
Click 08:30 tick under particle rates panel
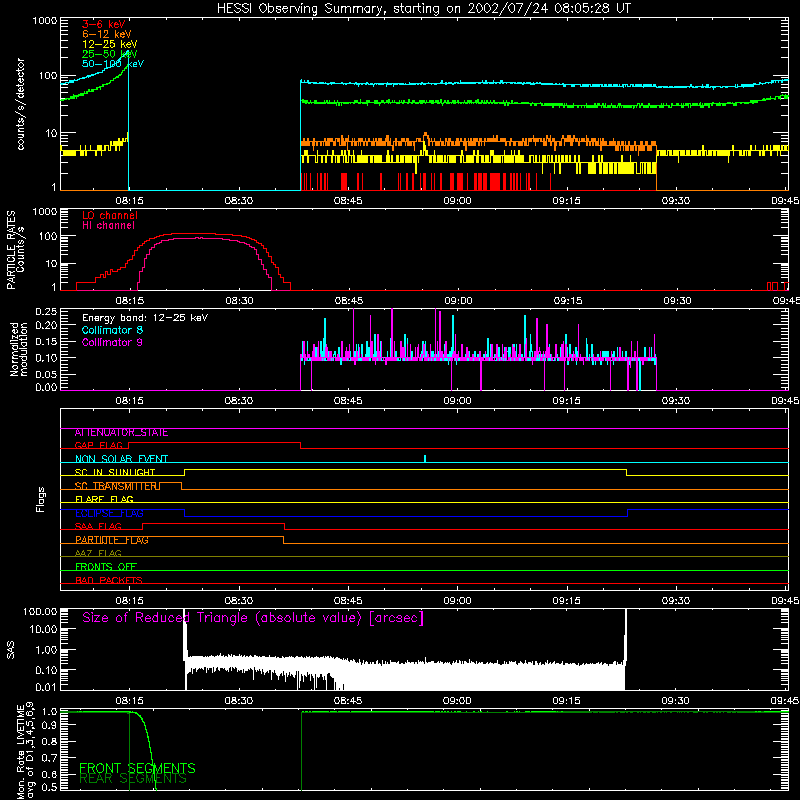point(239,301)
